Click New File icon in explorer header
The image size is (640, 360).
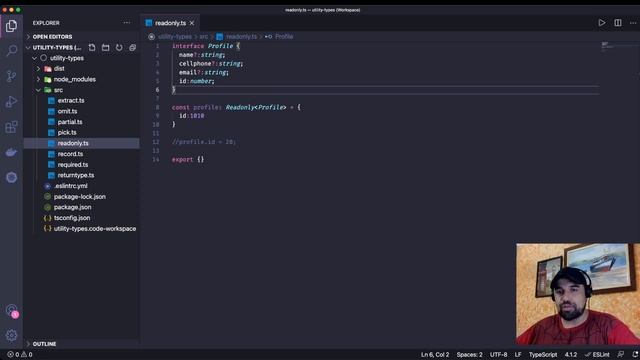pos(92,48)
